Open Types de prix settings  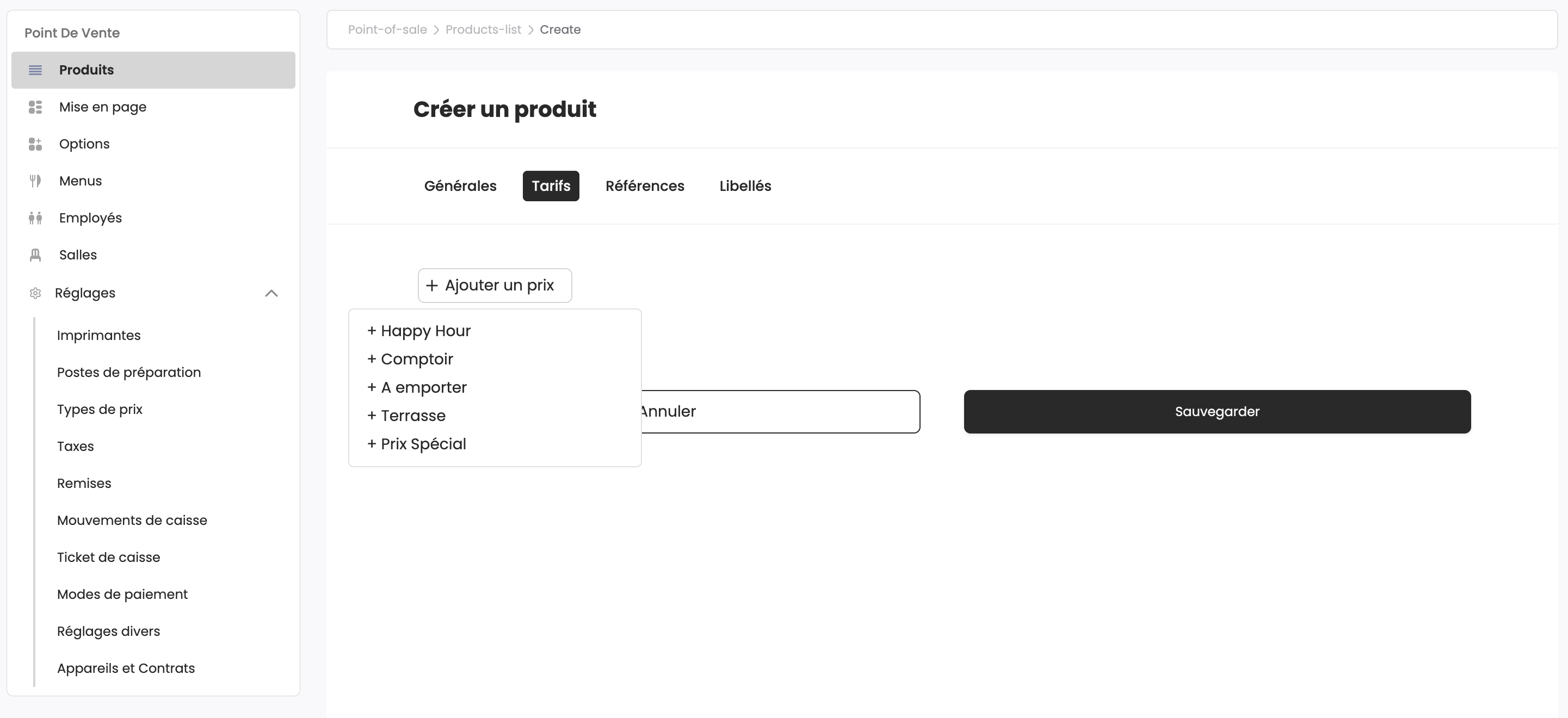click(100, 410)
